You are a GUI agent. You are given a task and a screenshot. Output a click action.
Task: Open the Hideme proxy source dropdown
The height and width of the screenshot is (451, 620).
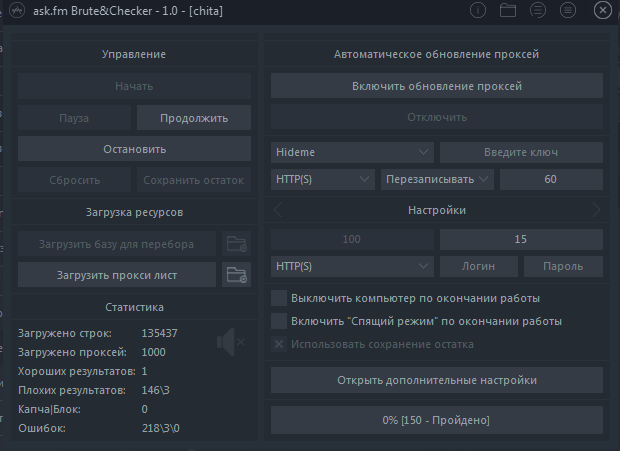pyautogui.click(x=352, y=152)
